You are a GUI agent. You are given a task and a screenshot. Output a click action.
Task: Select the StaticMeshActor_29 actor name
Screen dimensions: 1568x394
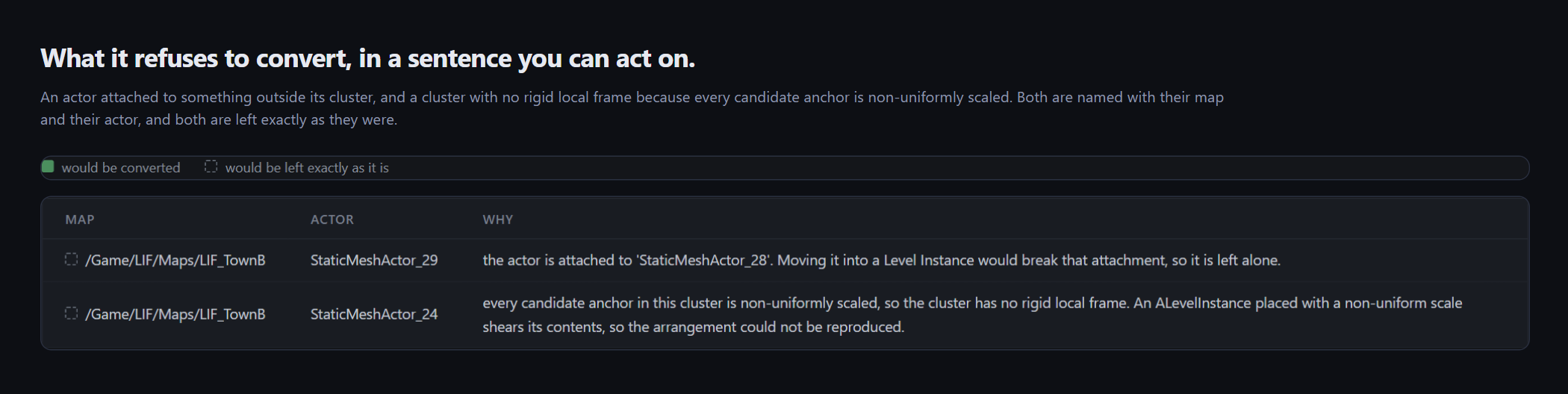374,260
